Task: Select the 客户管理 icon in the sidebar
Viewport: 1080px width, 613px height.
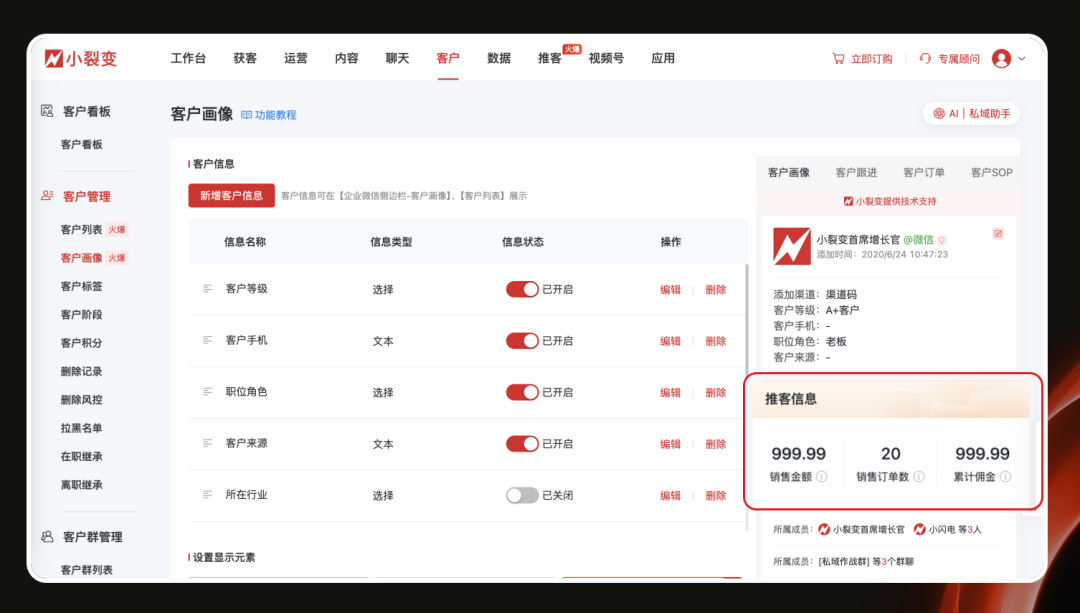Action: pyautogui.click(x=47, y=196)
